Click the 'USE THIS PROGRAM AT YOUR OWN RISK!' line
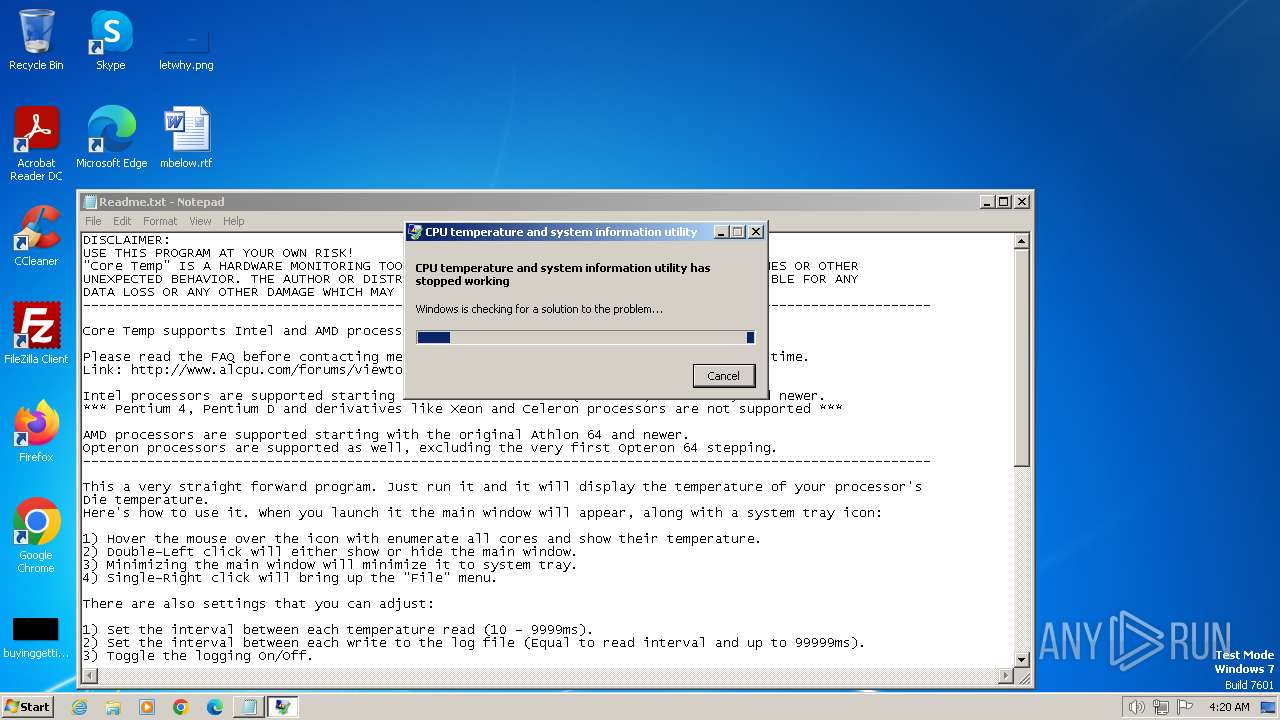The width and height of the screenshot is (1280, 720). [x=218, y=253]
